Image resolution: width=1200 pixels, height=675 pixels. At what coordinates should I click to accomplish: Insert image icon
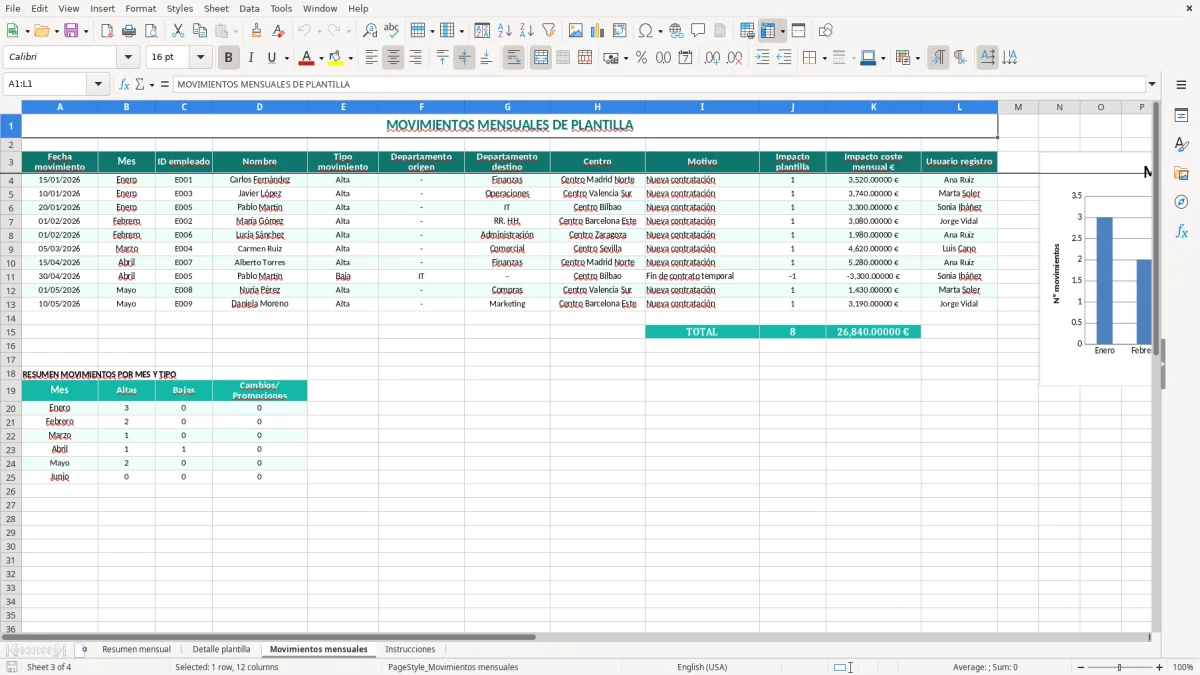coord(576,31)
